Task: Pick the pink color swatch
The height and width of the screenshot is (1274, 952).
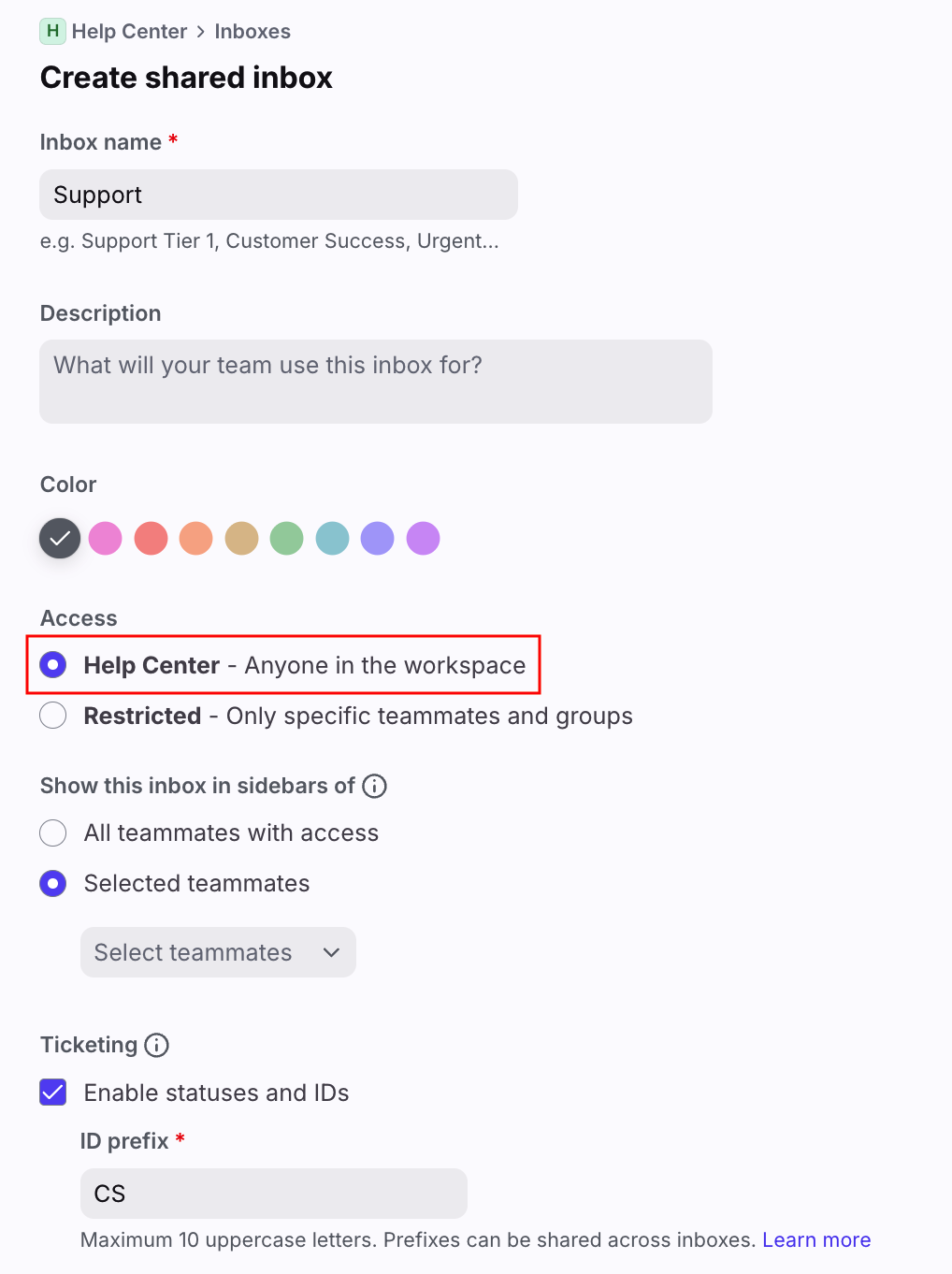Action: tap(106, 539)
